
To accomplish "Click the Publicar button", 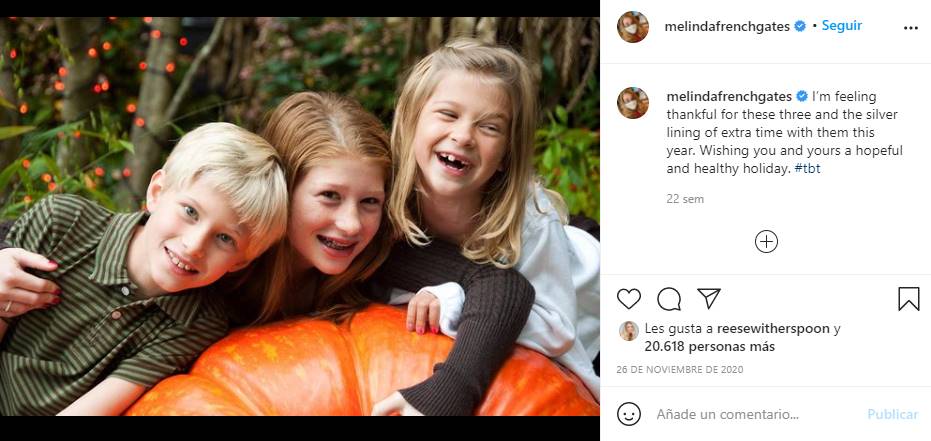I will point(892,414).
